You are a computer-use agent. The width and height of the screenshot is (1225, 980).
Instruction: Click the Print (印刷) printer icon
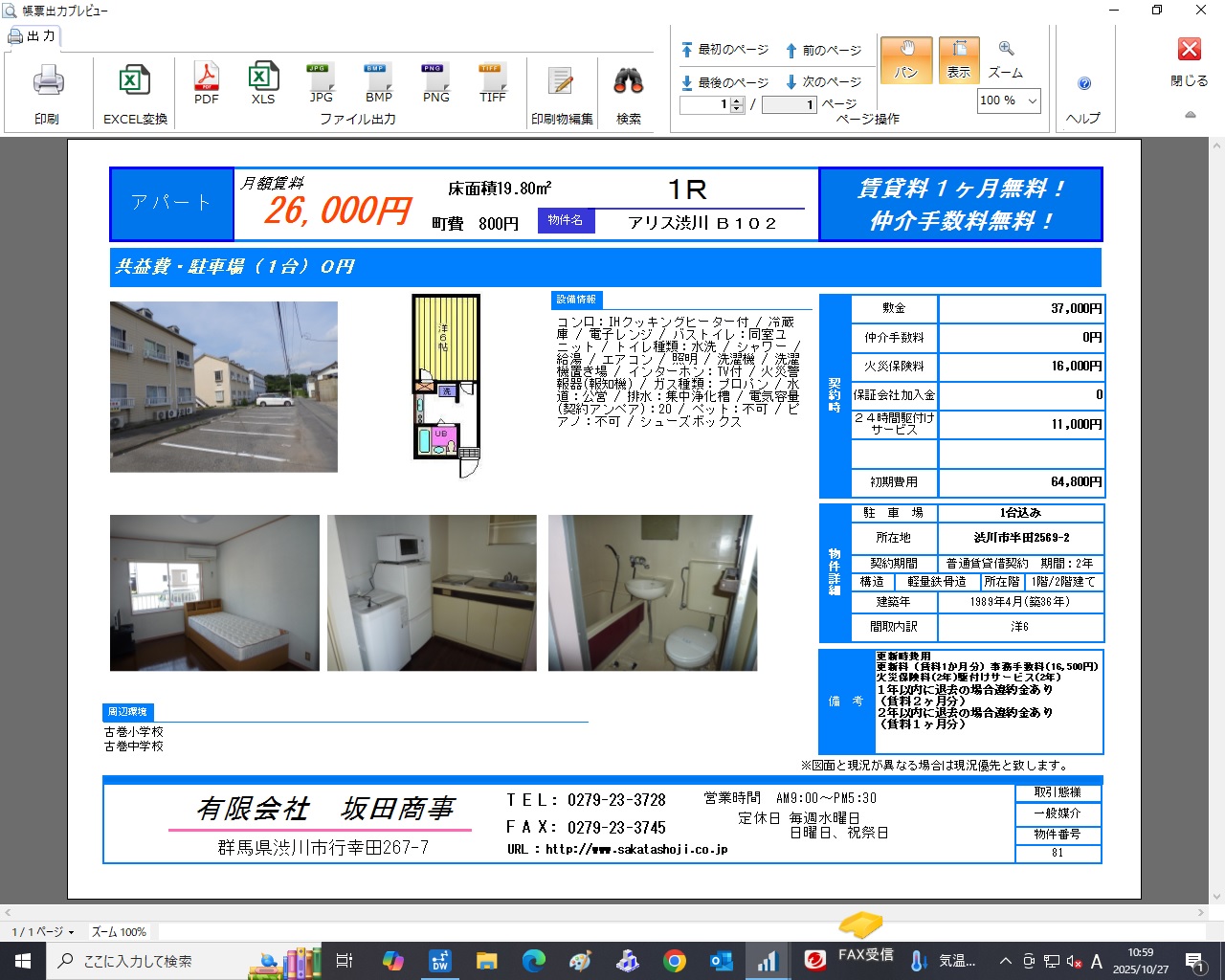click(x=47, y=82)
